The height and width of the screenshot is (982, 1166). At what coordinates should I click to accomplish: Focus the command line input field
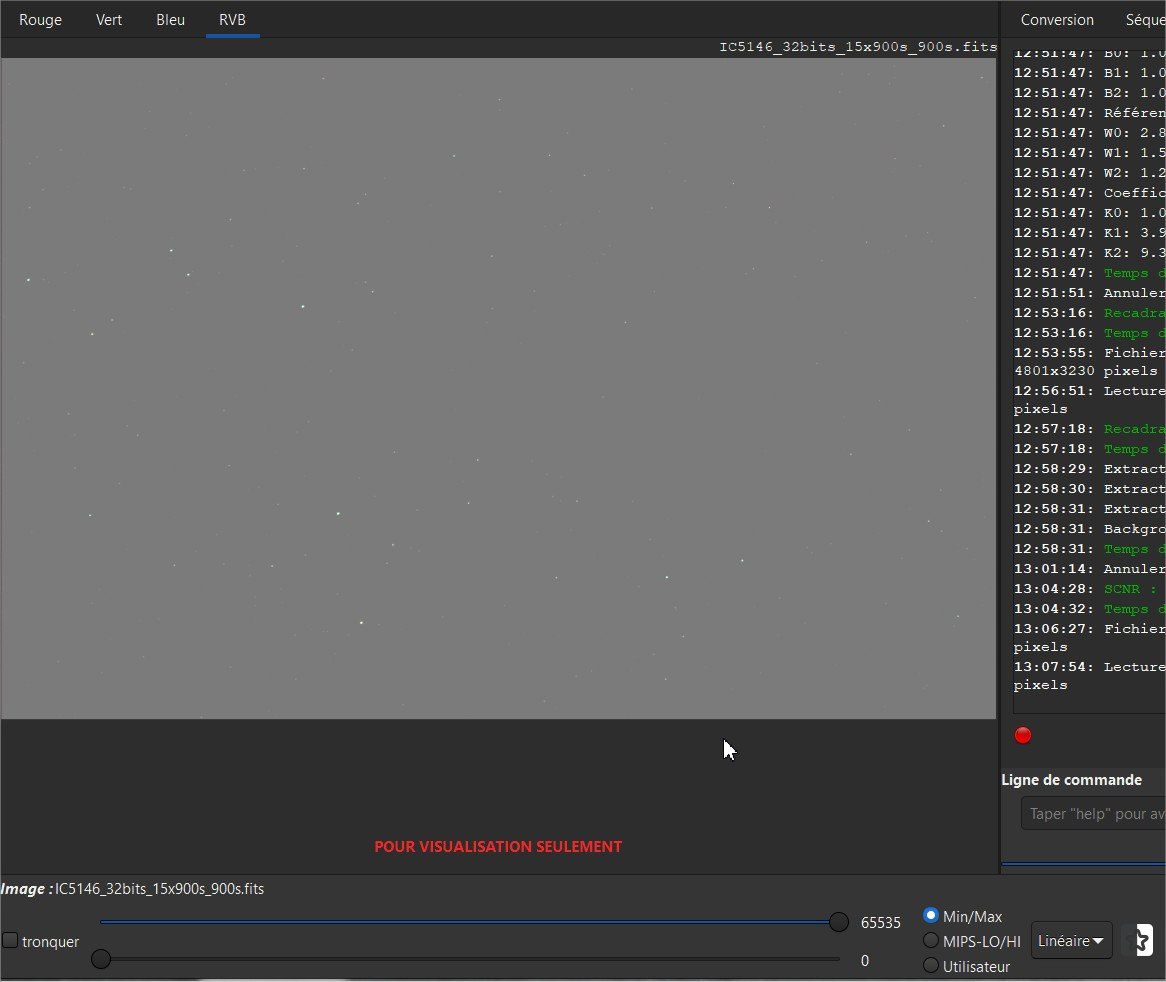coord(1093,814)
